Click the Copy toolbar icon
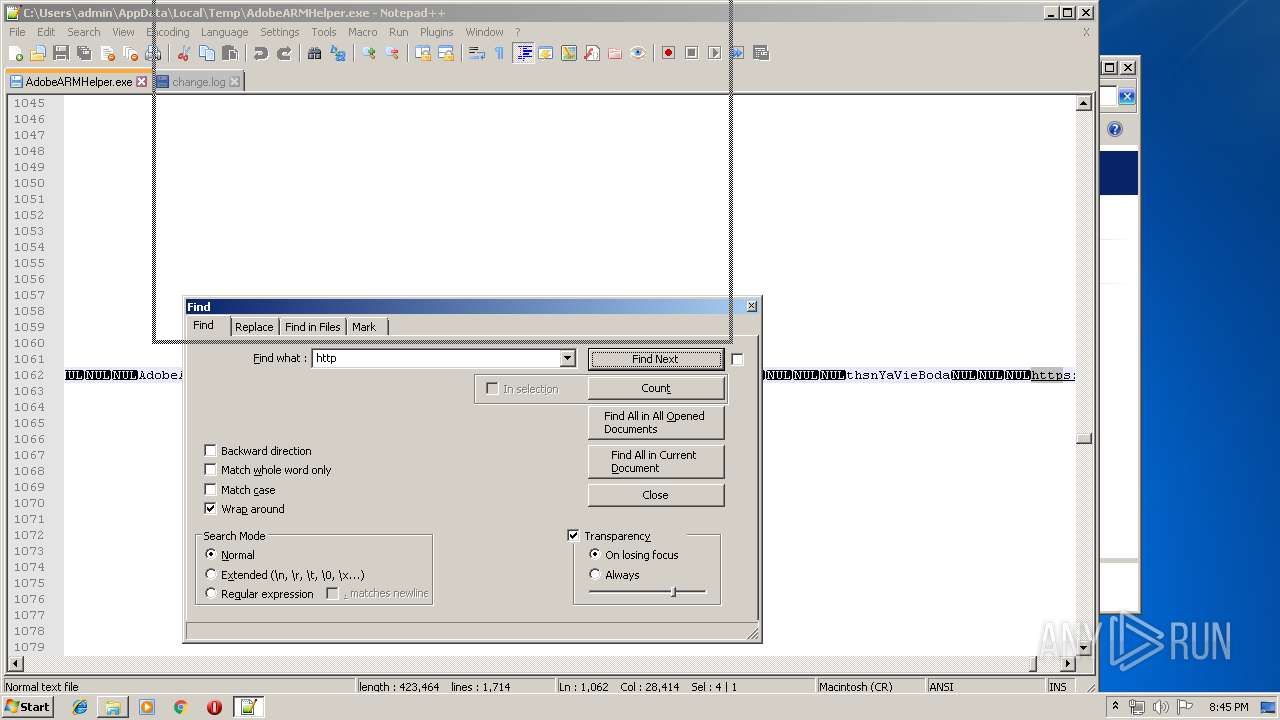 pyautogui.click(x=207, y=53)
